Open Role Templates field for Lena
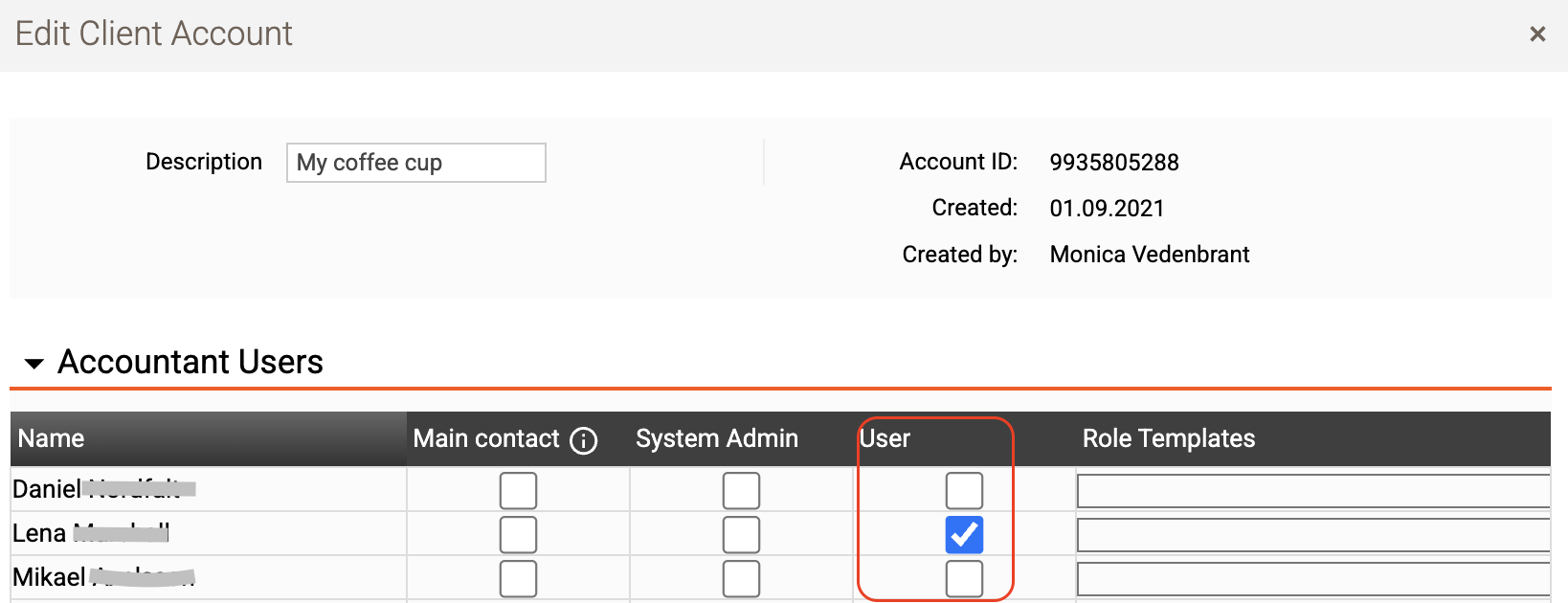 [1312, 535]
